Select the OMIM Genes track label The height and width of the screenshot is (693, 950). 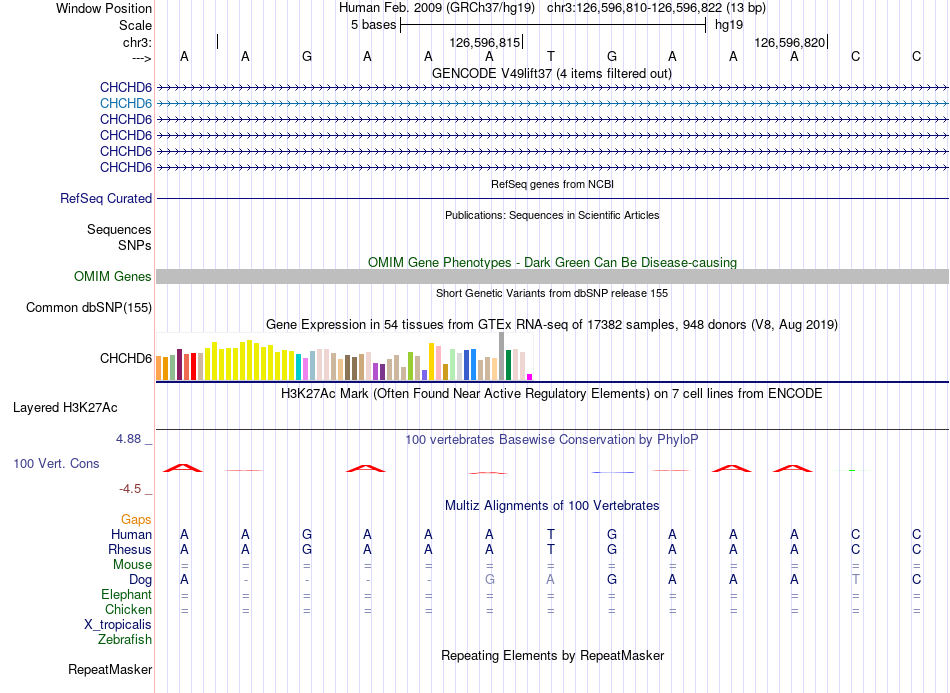[x=113, y=277]
